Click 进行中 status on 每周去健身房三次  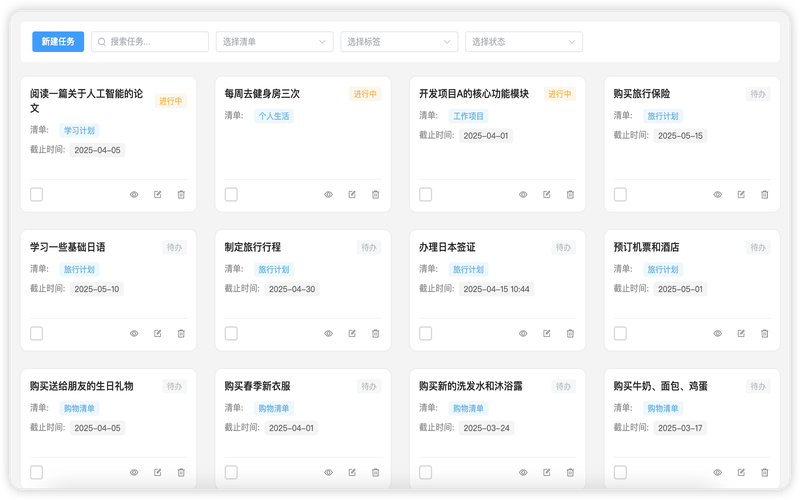pyautogui.click(x=365, y=94)
